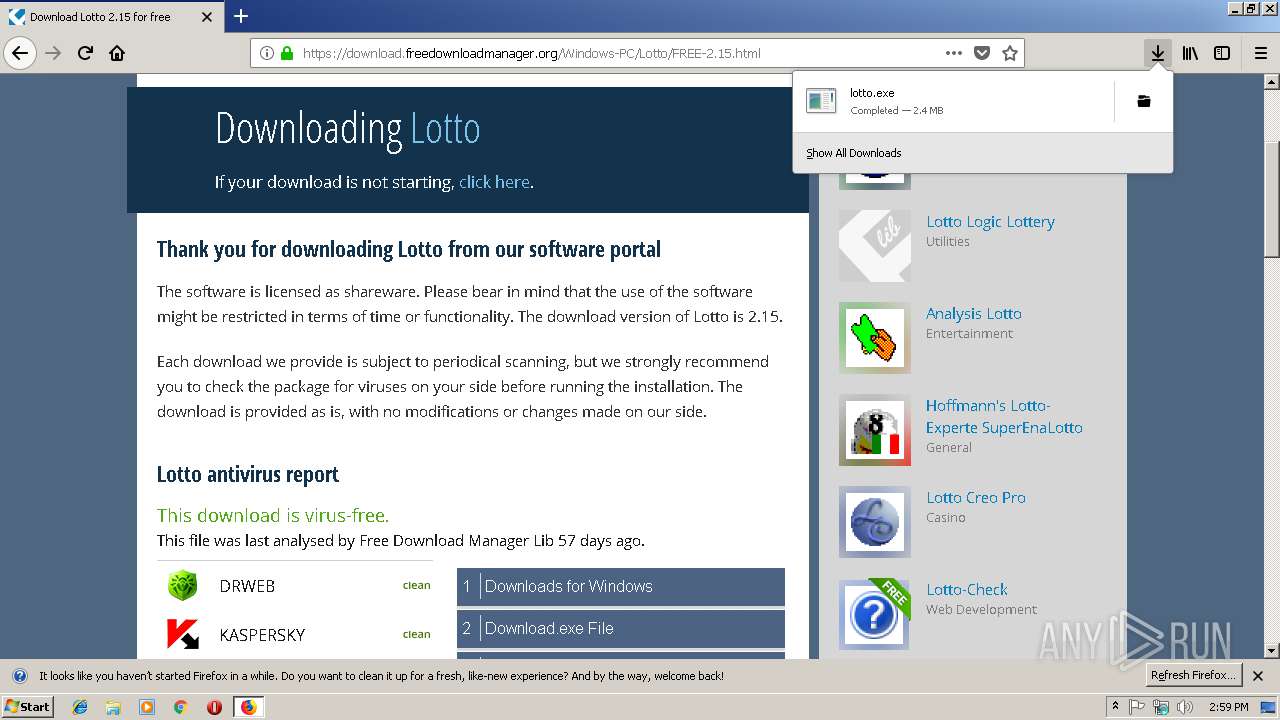The image size is (1280, 720).
Task: Click the notification bar info icon
Action: point(19,676)
